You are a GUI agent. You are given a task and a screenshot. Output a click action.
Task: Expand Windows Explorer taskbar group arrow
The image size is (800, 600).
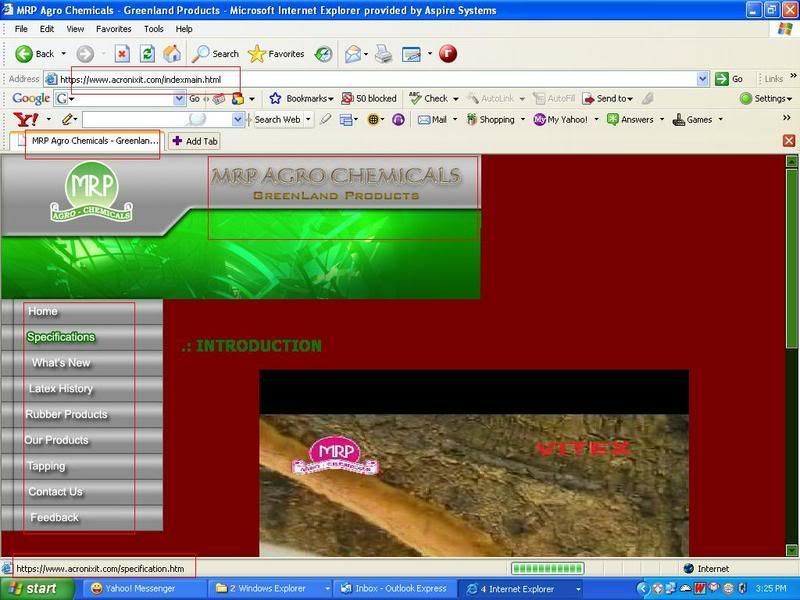point(327,589)
